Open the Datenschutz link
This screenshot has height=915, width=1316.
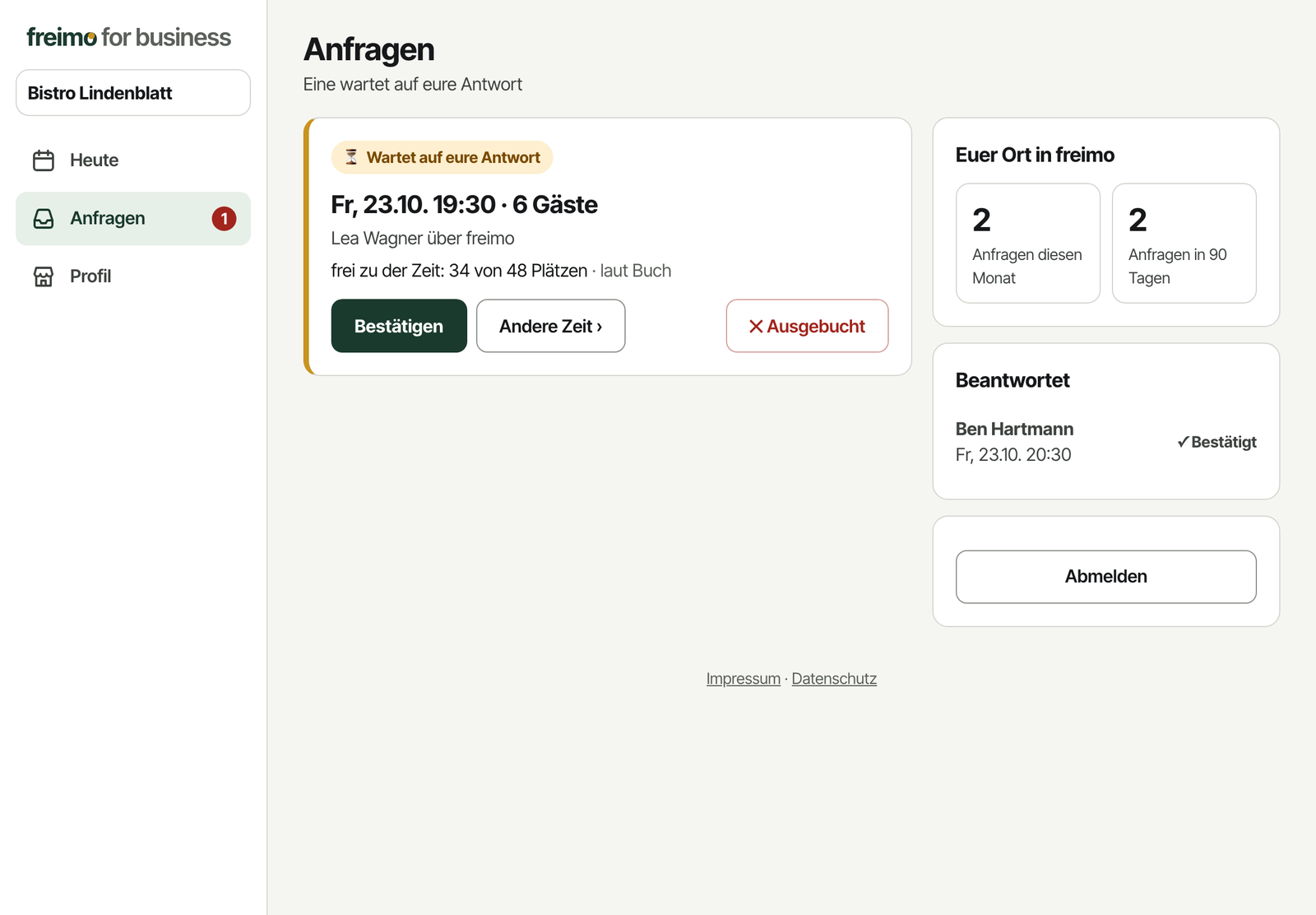pos(834,679)
